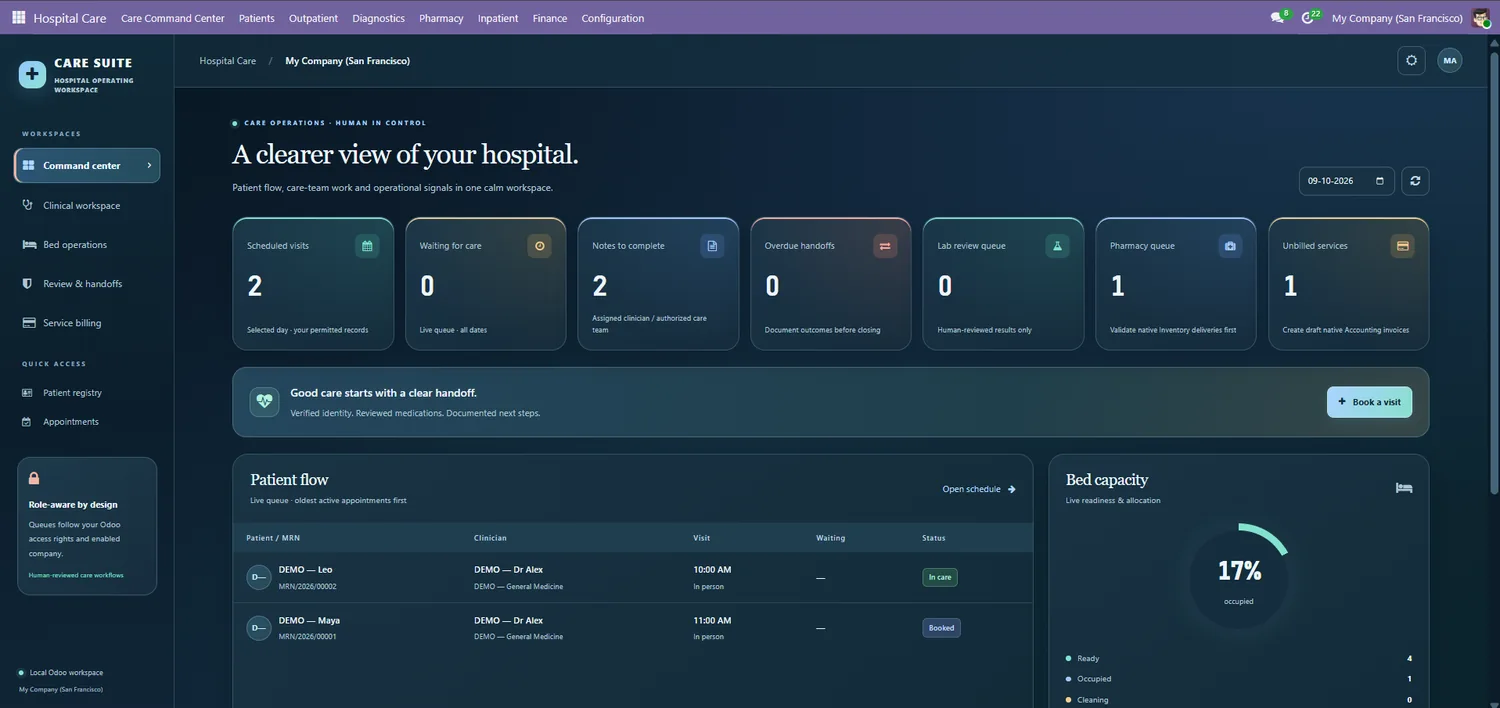Open the MA profile badge

click(1449, 60)
